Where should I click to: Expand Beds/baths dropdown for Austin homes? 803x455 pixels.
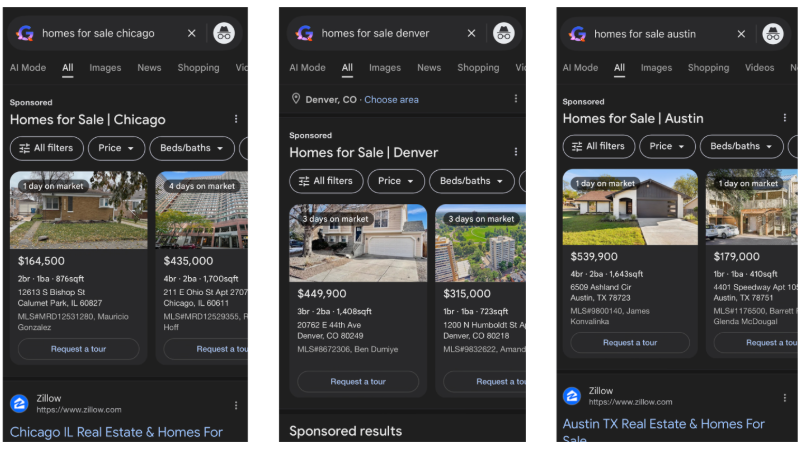click(742, 147)
